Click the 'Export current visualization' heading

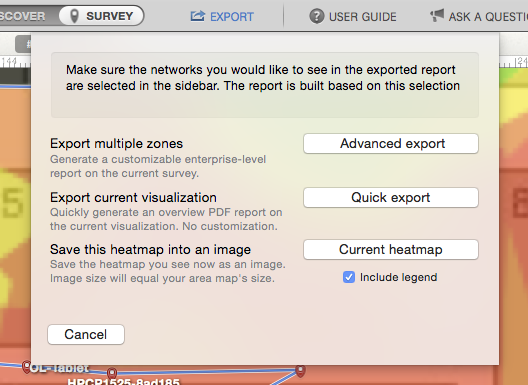coord(133,197)
